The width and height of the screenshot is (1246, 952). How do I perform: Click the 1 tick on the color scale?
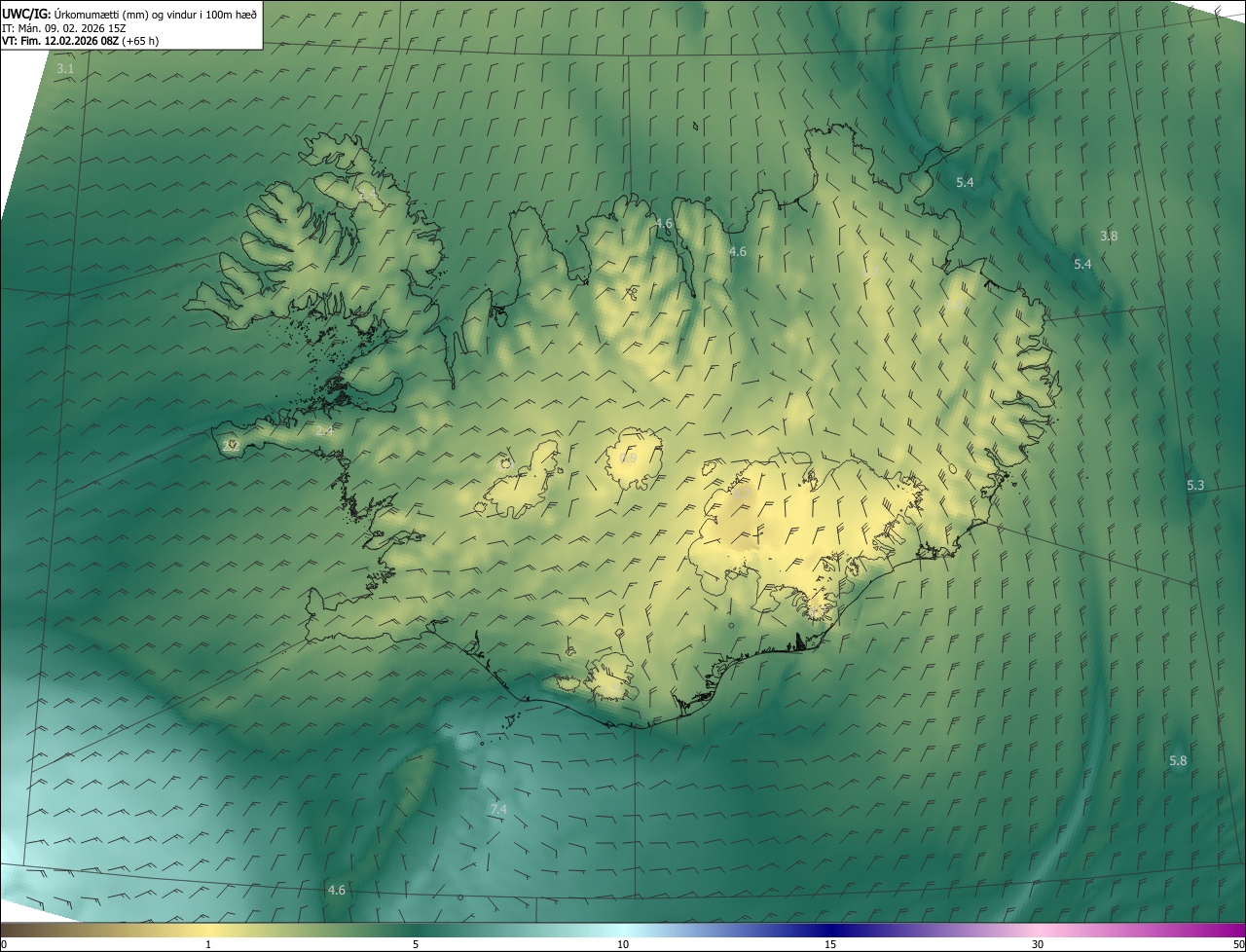tap(208, 944)
